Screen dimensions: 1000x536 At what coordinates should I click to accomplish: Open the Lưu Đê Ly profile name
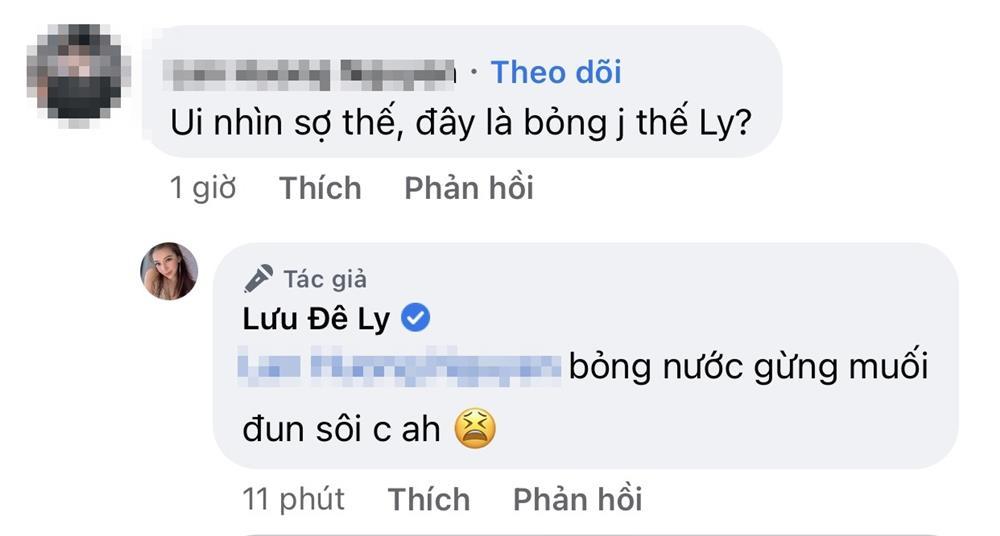pos(318,319)
